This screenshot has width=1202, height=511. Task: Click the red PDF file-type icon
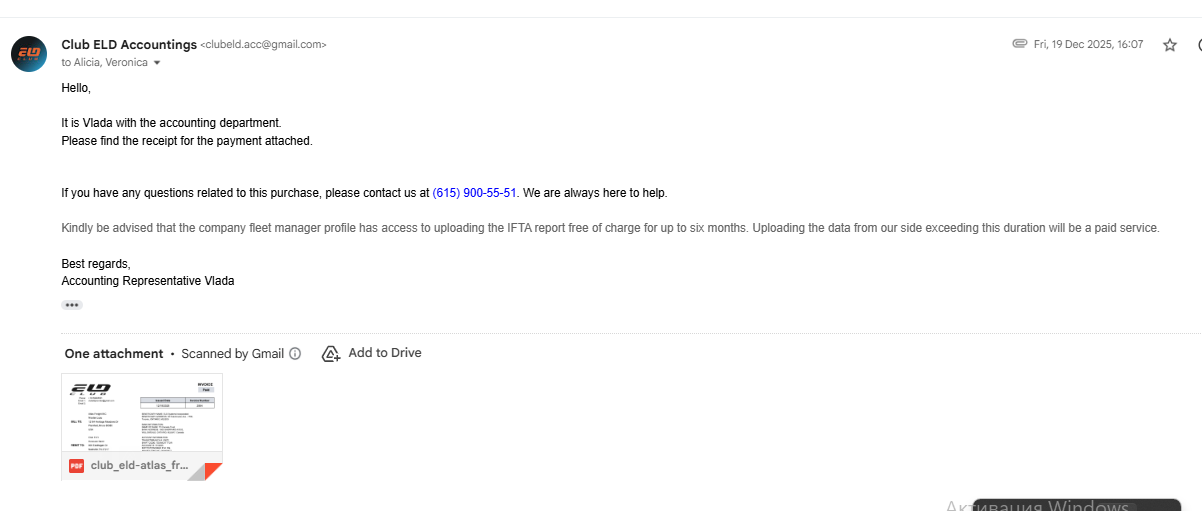tap(76, 466)
